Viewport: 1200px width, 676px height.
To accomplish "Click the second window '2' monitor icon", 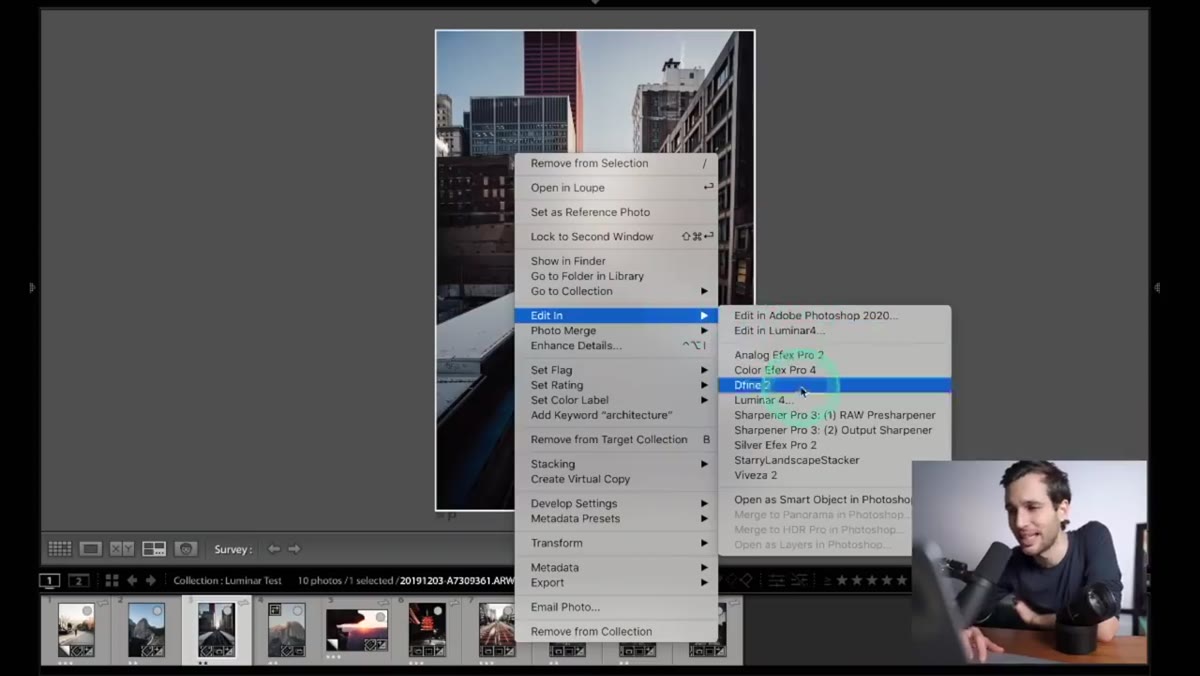I will point(78,581).
